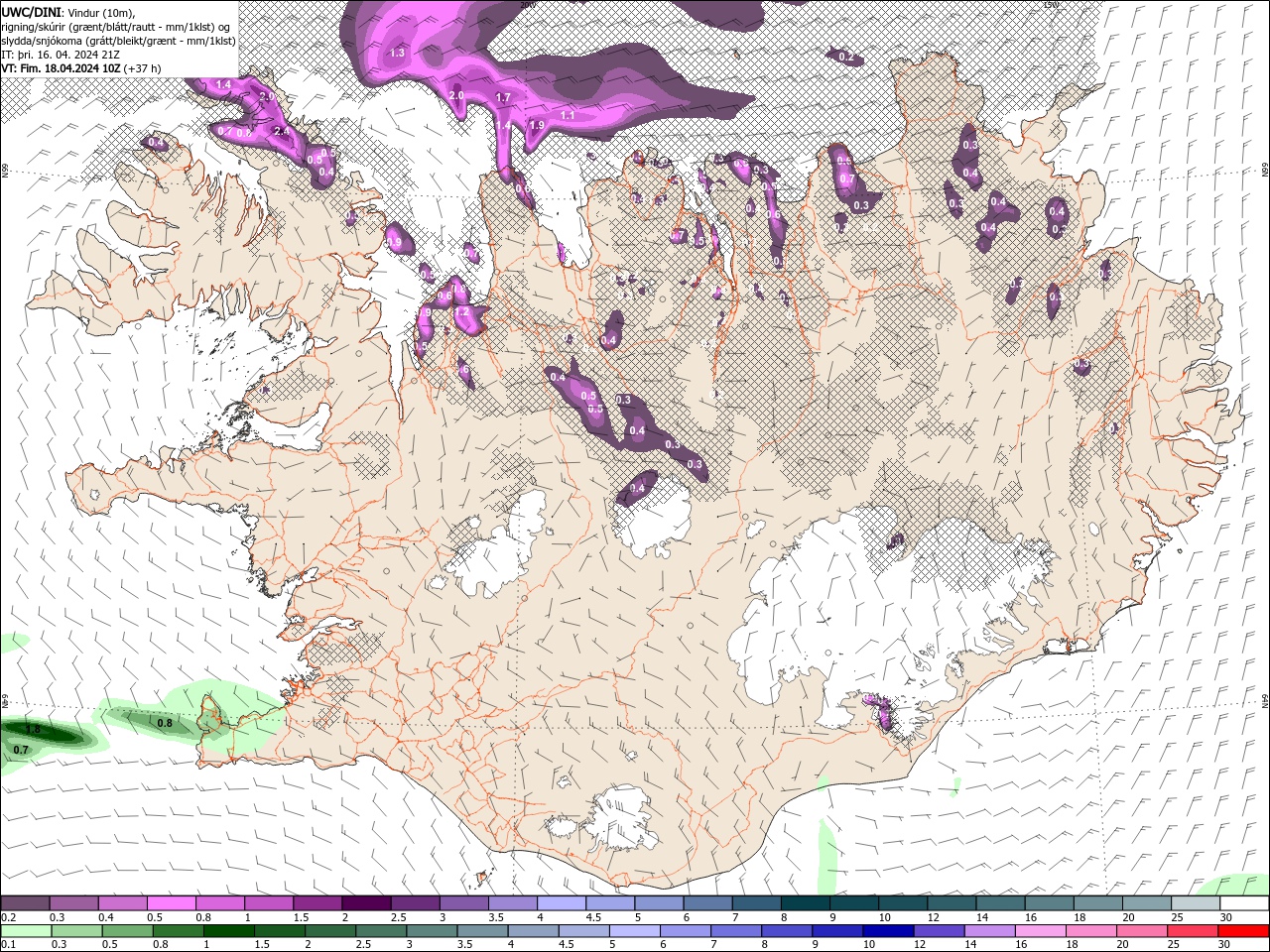
Task: Pick the lower legend swatch between 4 and 4.5
Action: tap(534, 931)
